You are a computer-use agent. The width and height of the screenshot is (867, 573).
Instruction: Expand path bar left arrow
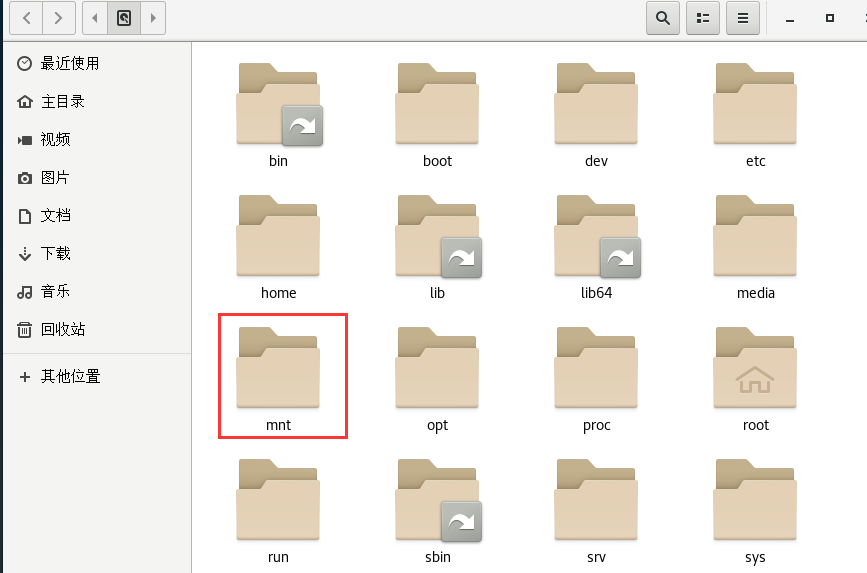95,17
